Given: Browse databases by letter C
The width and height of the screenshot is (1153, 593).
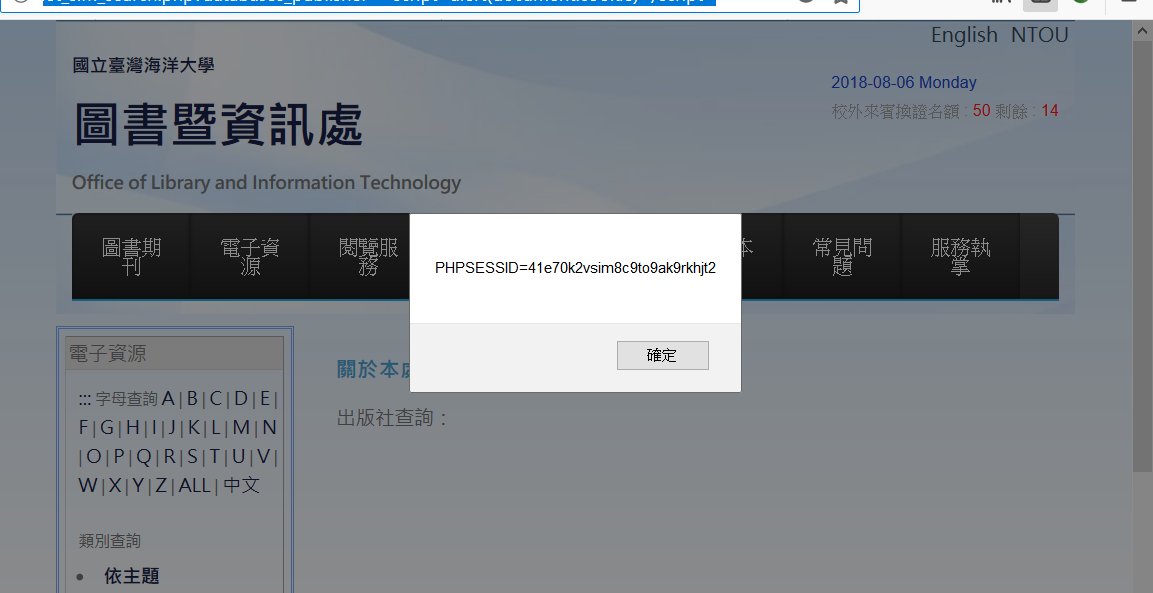Looking at the screenshot, I should click(215, 399).
